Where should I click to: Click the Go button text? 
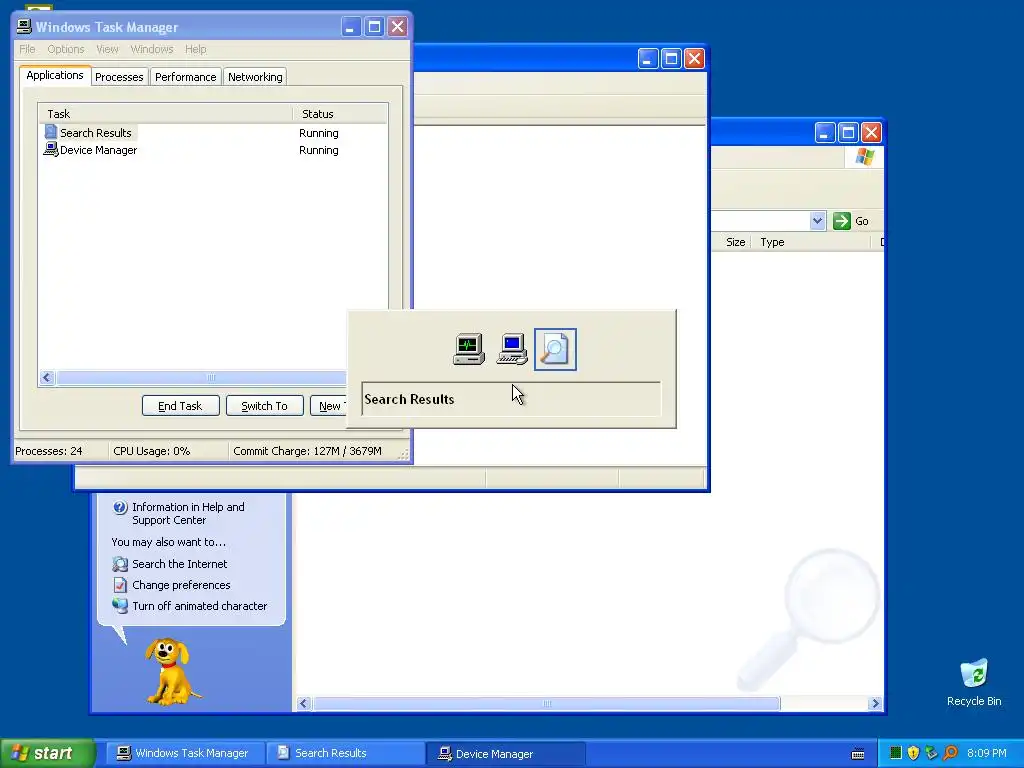(x=861, y=221)
